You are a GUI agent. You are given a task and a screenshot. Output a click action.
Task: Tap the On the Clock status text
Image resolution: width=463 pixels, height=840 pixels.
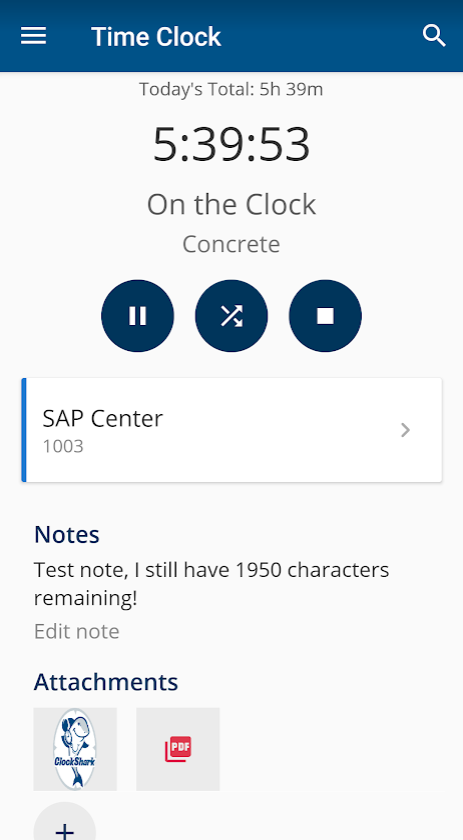(x=232, y=205)
